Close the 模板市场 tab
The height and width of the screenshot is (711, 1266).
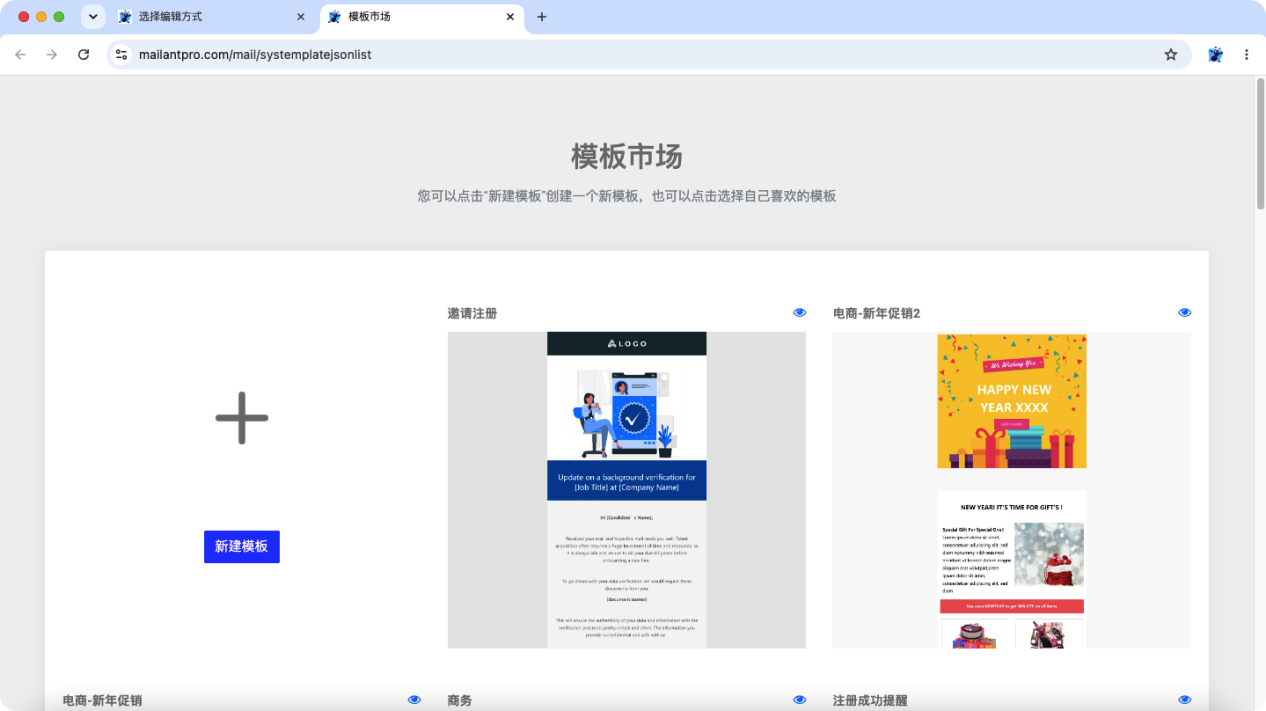[x=510, y=17]
